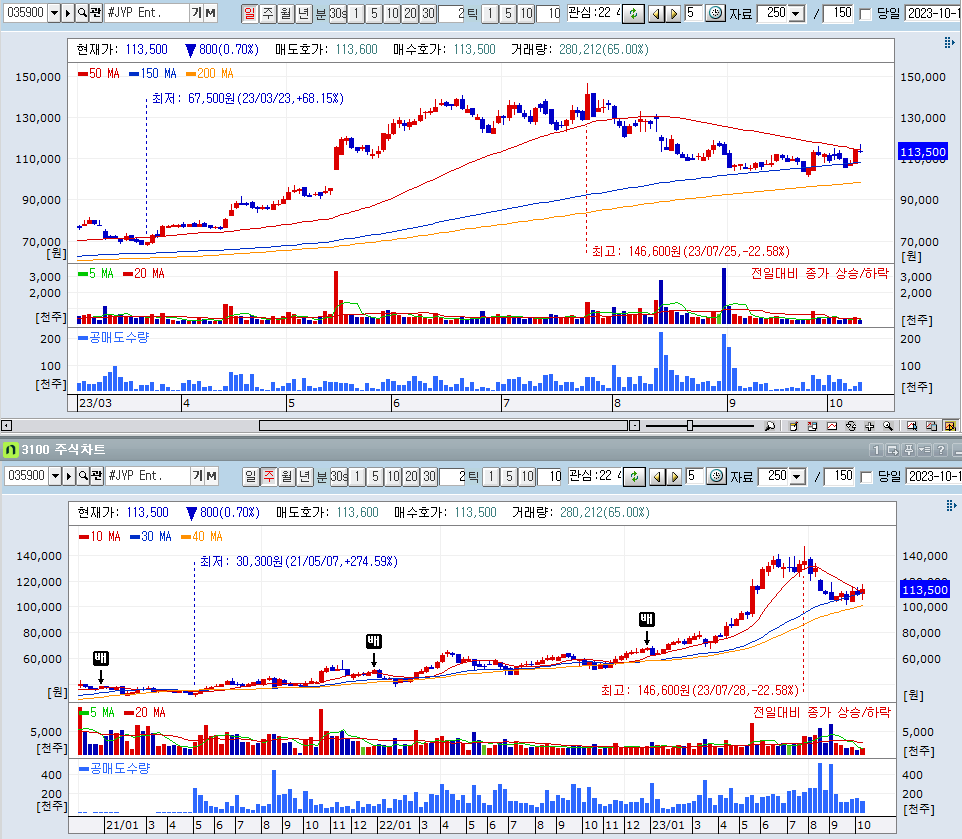The width and height of the screenshot is (962, 839).
Task: Click the 30s interval button in lower chart
Action: (339, 477)
